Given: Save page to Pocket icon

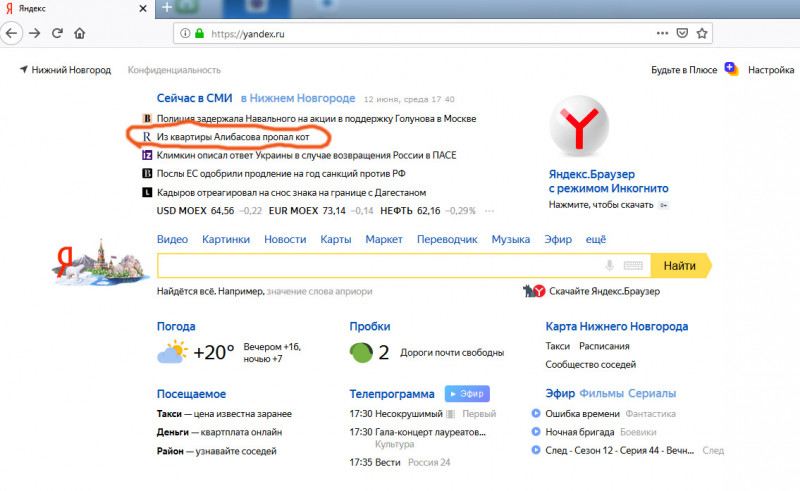Looking at the screenshot, I should pyautogui.click(x=682, y=33).
